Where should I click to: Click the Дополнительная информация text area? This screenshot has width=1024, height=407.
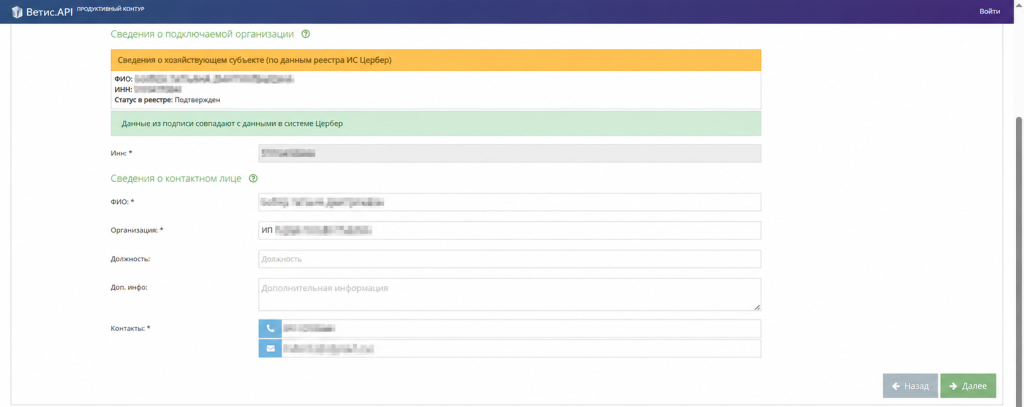(509, 295)
